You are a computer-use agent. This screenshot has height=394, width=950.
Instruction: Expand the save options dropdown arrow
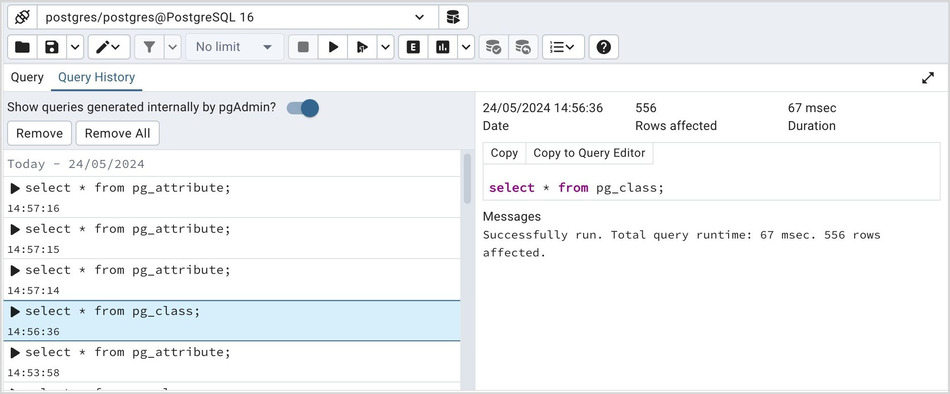[x=75, y=47]
